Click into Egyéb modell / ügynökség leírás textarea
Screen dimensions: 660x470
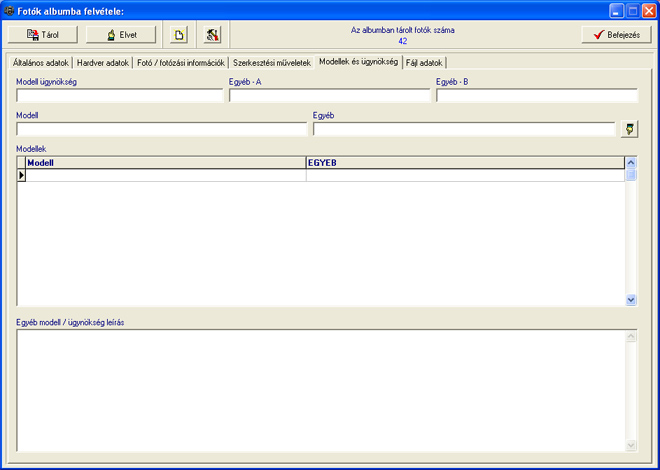click(x=321, y=390)
